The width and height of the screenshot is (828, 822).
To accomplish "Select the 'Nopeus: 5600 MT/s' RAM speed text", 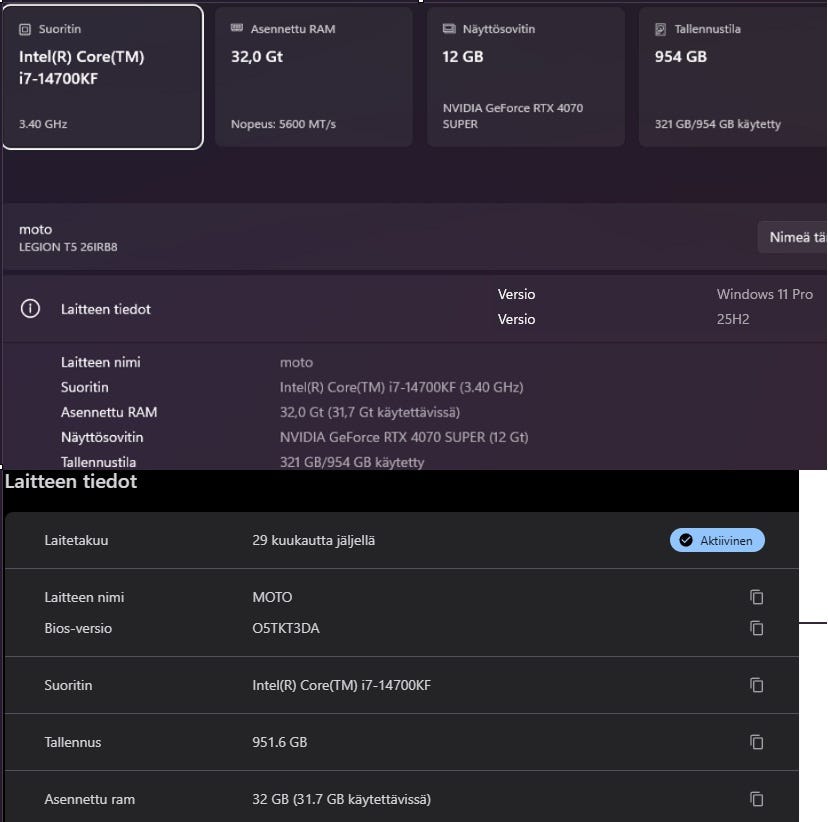I will [x=283, y=124].
